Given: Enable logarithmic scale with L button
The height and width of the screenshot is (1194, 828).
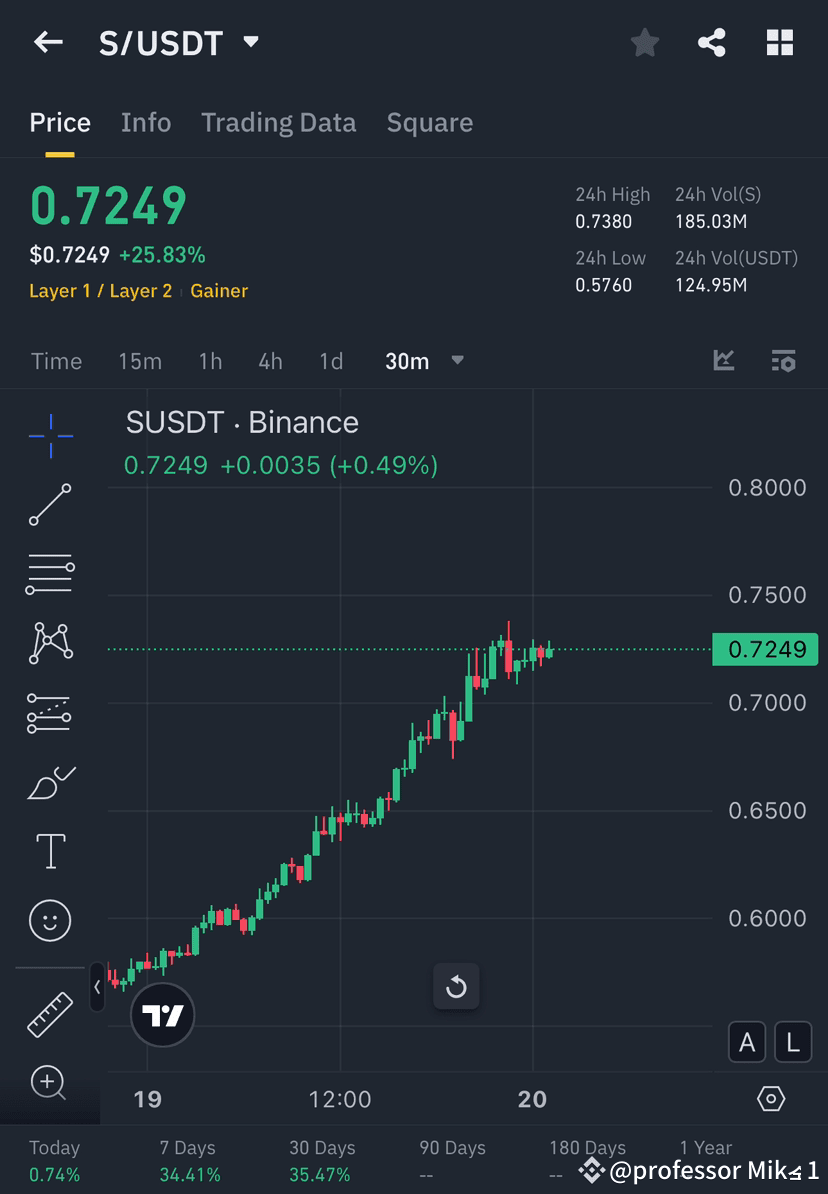Looking at the screenshot, I should 793,1042.
